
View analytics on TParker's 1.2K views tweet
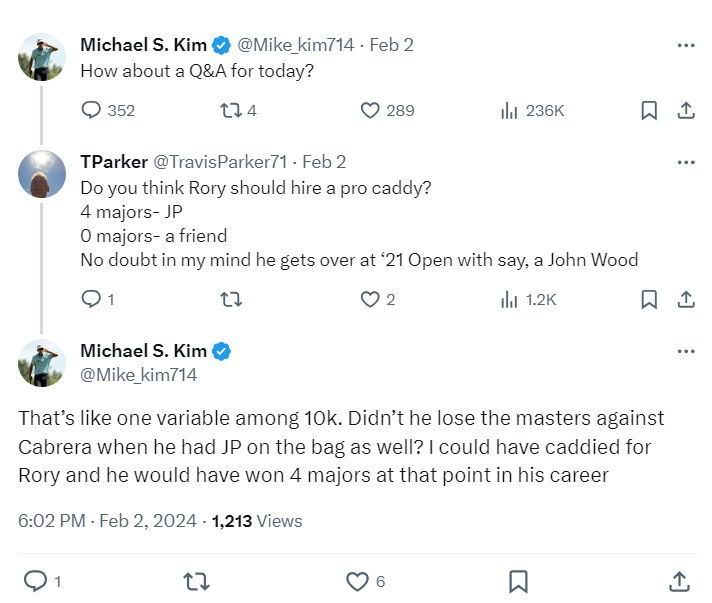509,298
